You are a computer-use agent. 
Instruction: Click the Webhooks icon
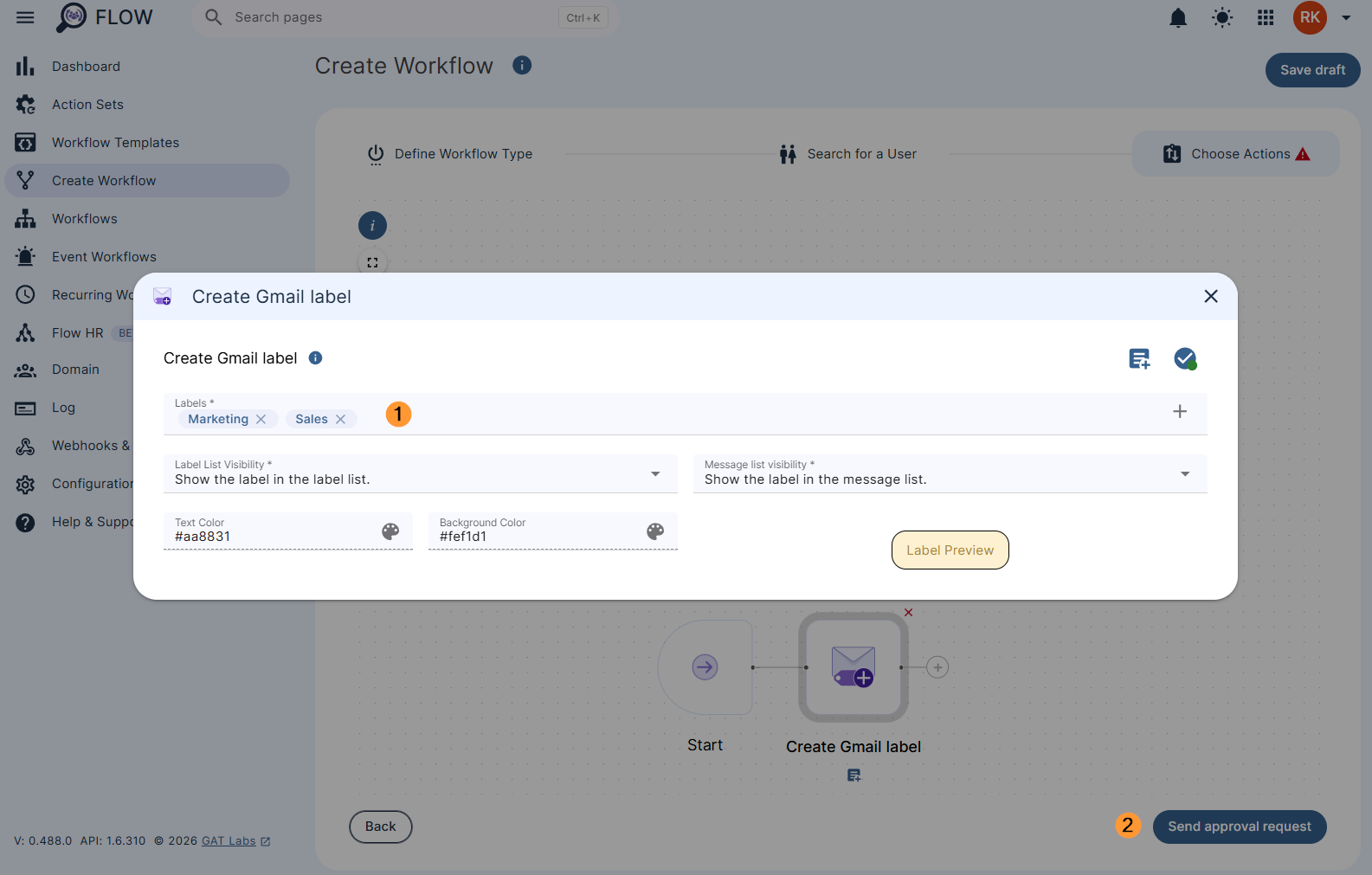(x=25, y=446)
